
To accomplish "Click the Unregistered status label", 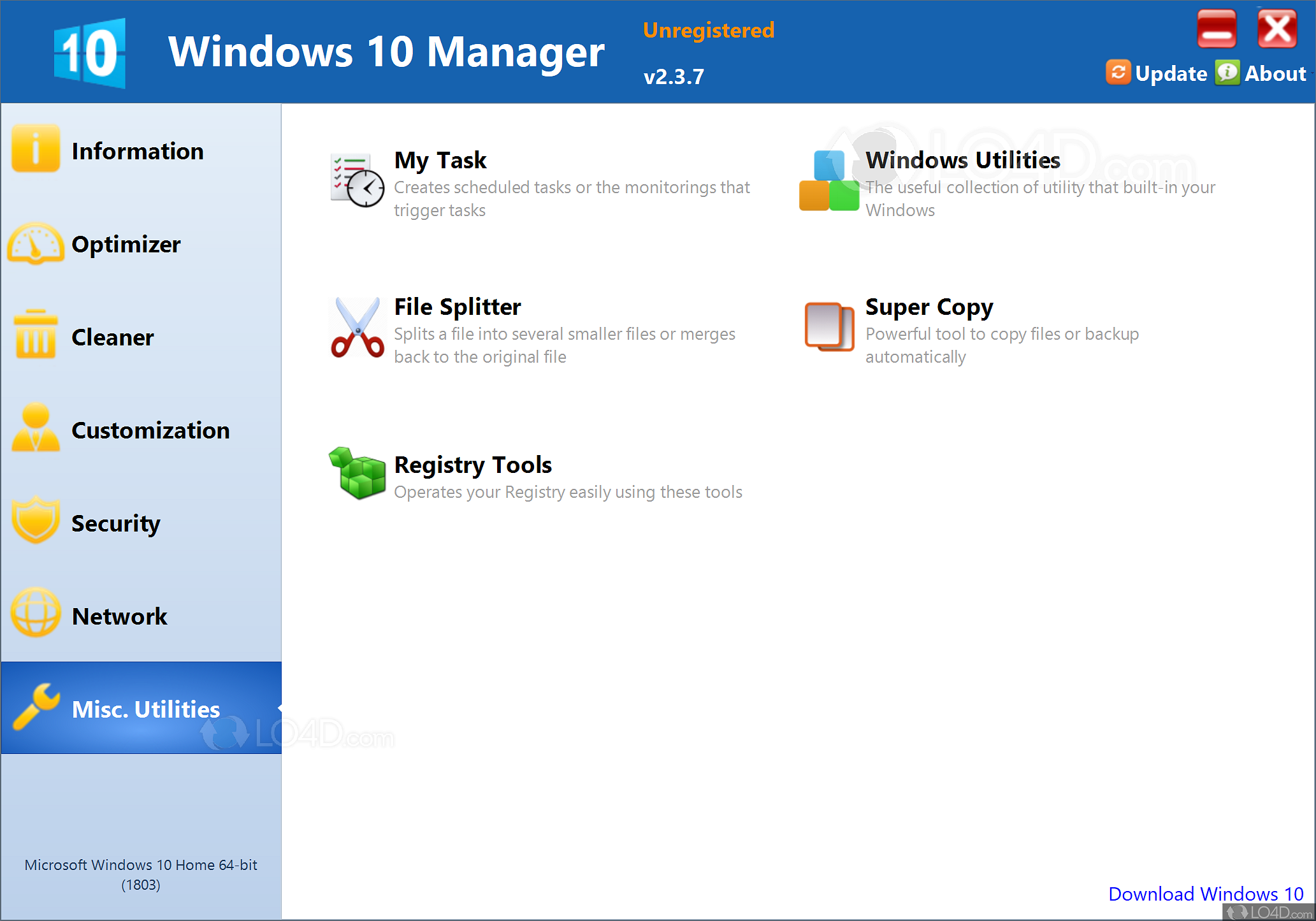I will 708,29.
